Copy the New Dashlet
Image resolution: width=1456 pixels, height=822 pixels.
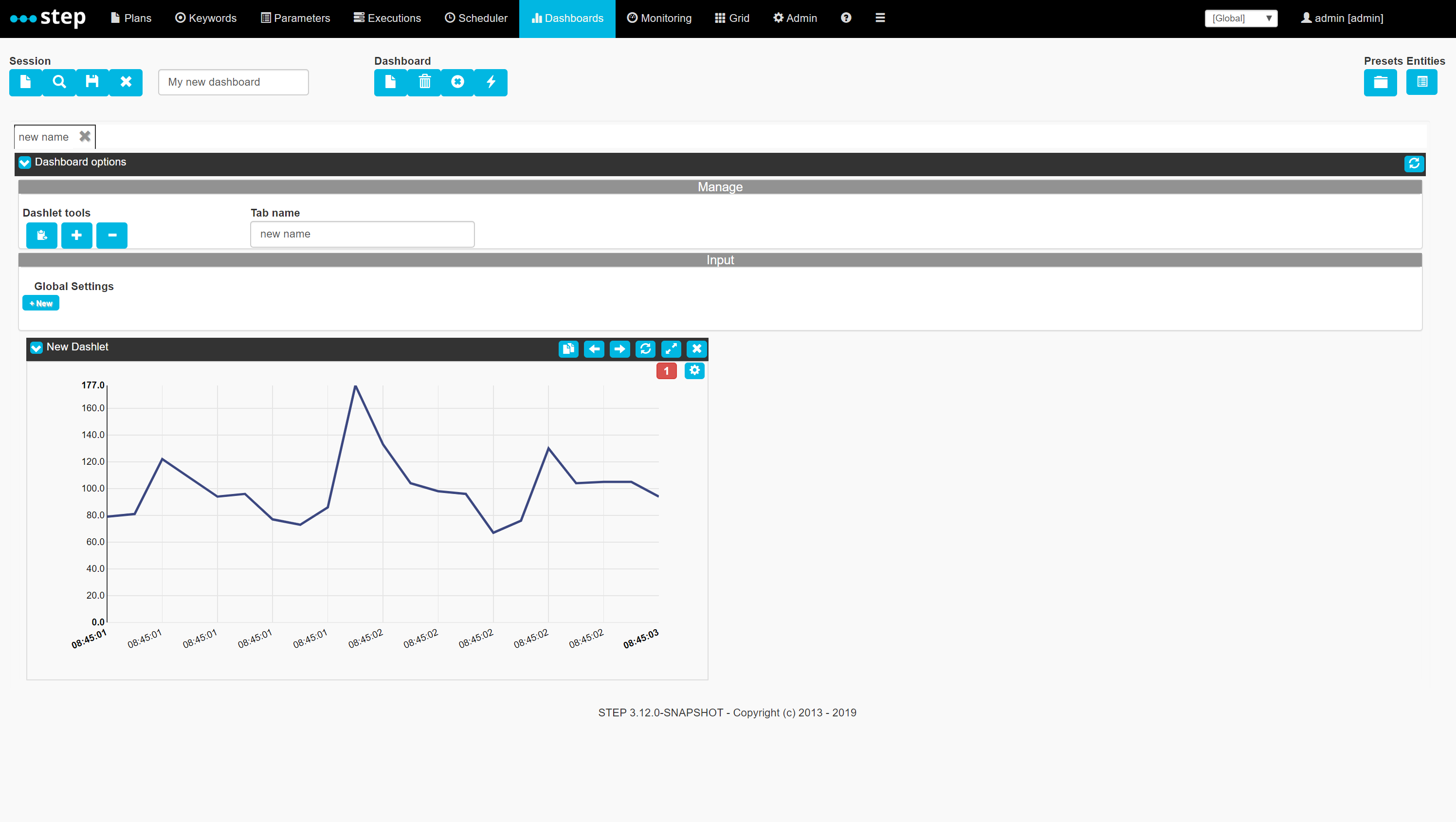[x=568, y=349]
